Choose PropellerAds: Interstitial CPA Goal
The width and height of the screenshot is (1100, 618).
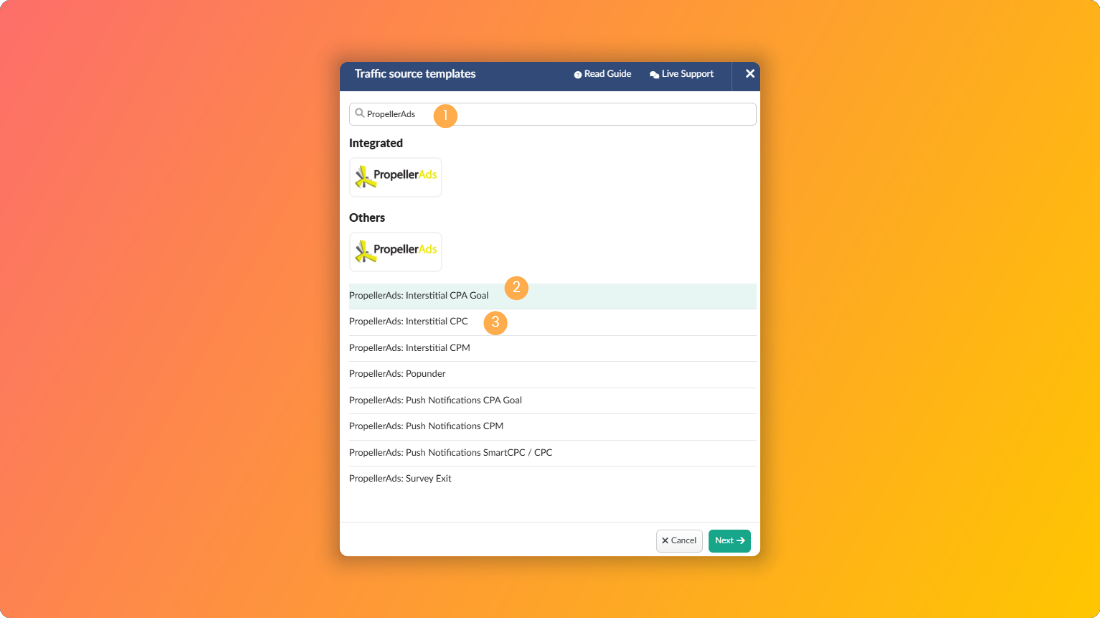coord(553,295)
